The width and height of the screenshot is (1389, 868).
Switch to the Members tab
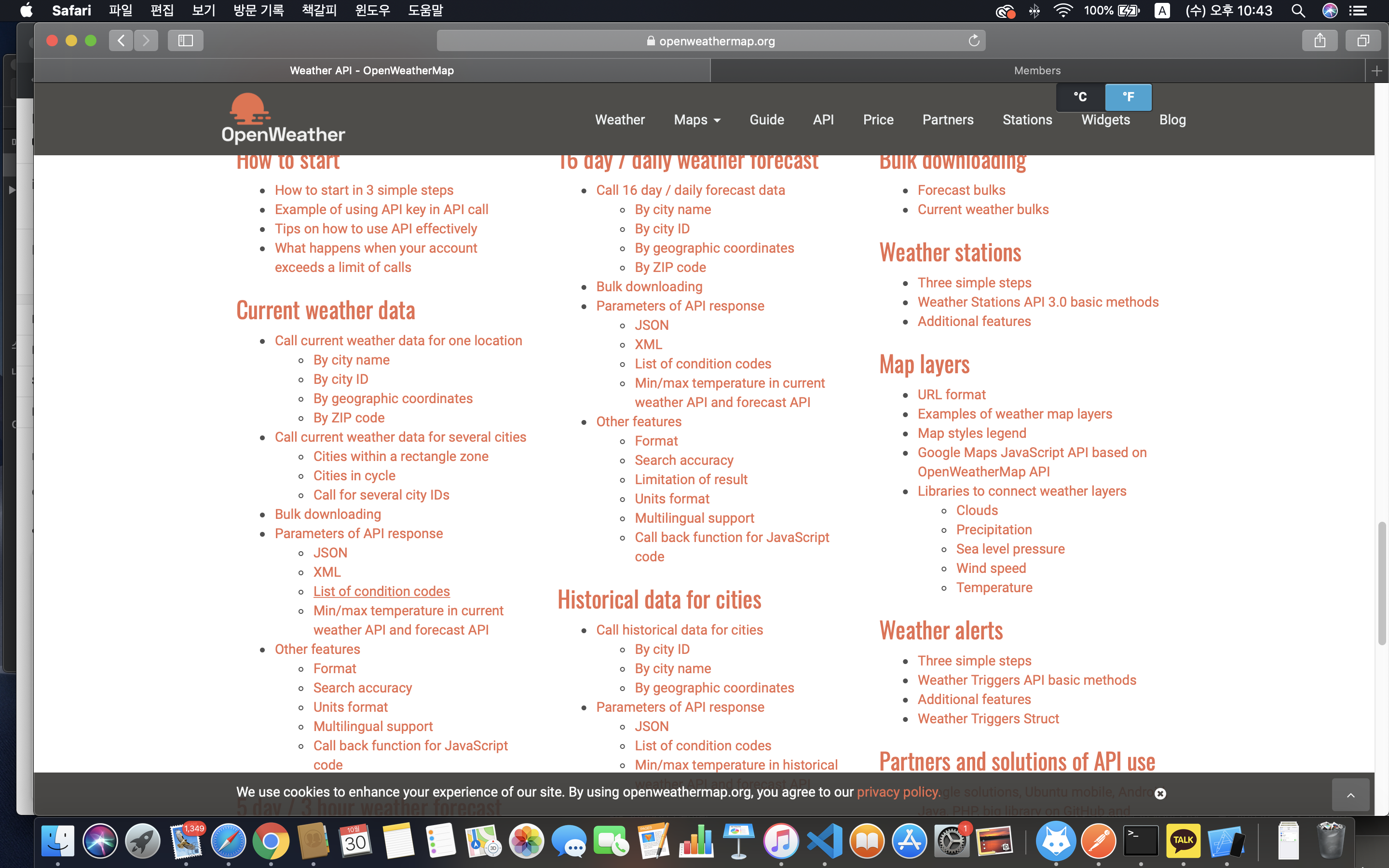[1036, 70]
